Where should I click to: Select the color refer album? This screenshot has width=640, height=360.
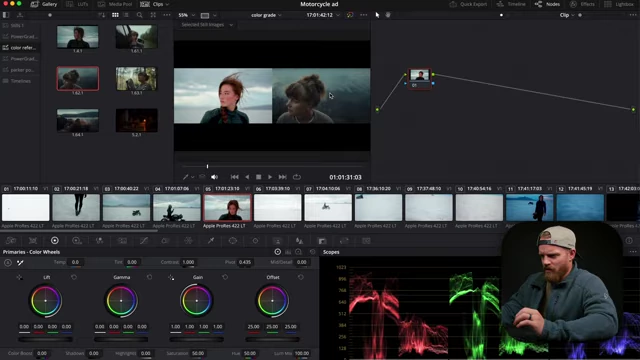point(20,48)
